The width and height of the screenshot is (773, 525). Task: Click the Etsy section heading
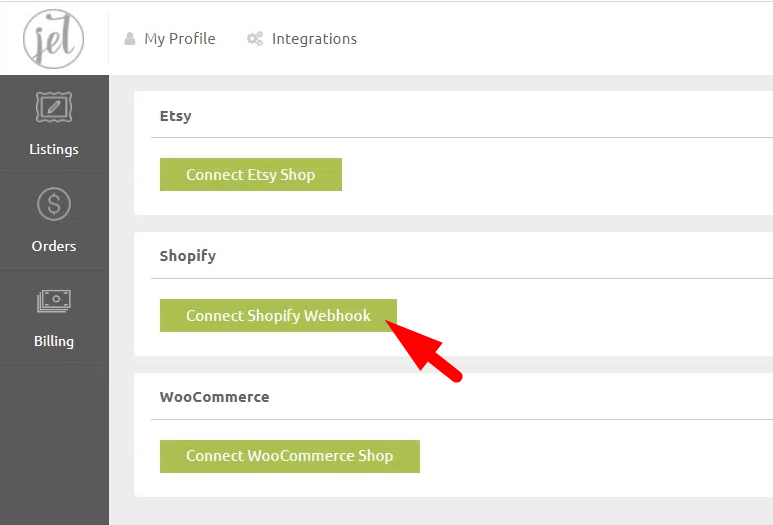176,116
